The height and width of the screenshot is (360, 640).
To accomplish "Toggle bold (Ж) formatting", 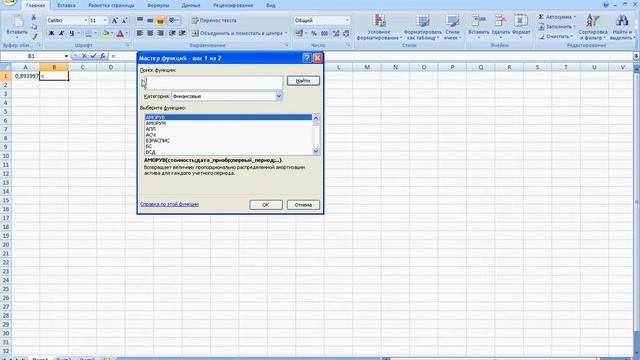I will [51, 33].
